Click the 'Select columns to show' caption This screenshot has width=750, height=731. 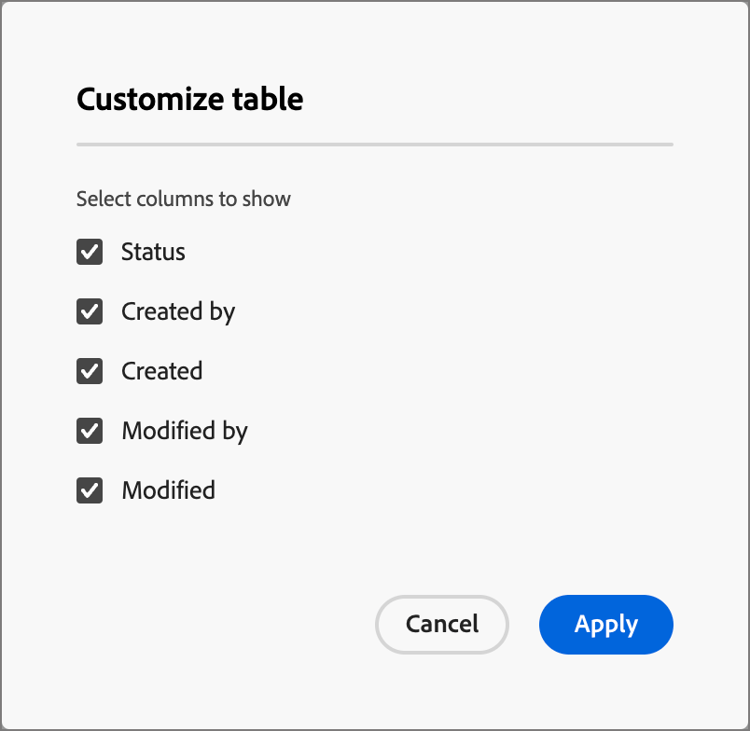[184, 199]
